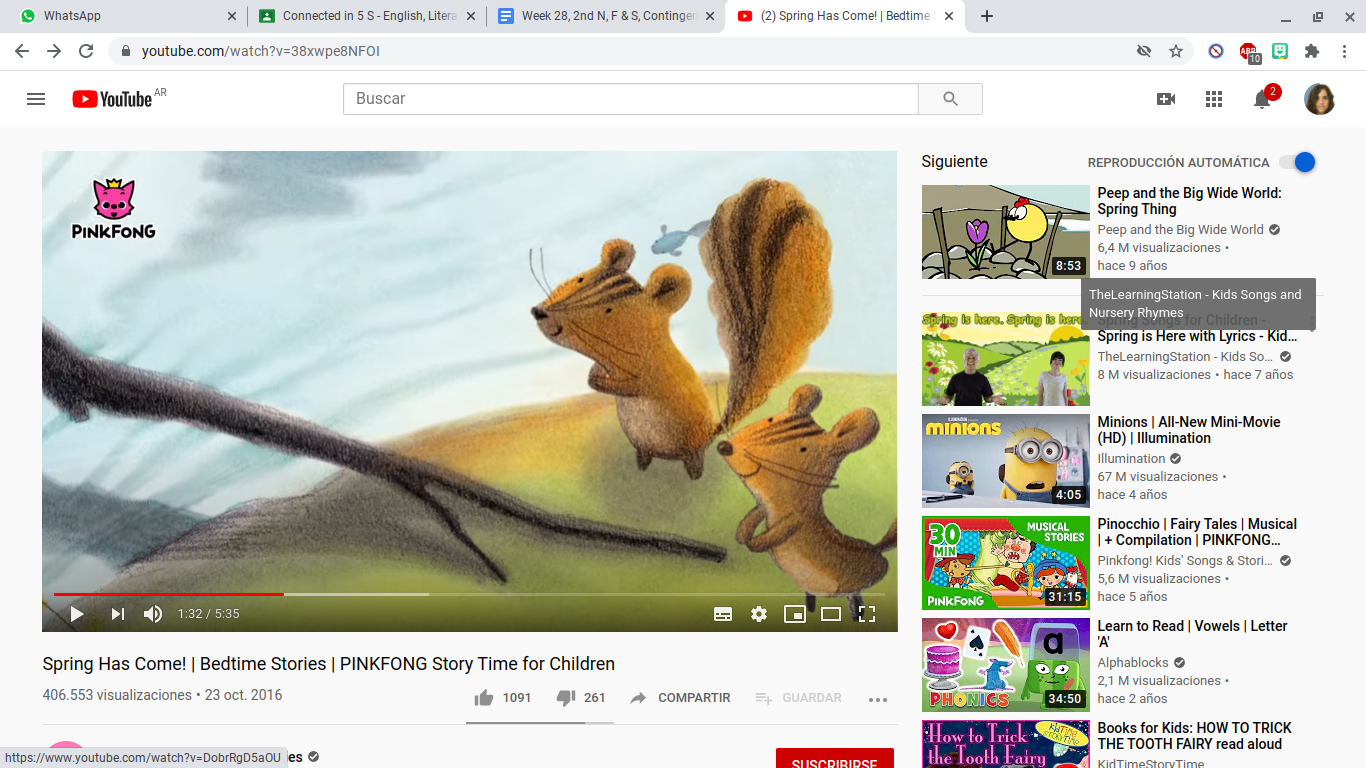Open Peep and the Big Wide World thumbnail
Image resolution: width=1366 pixels, height=768 pixels.
1006,232
